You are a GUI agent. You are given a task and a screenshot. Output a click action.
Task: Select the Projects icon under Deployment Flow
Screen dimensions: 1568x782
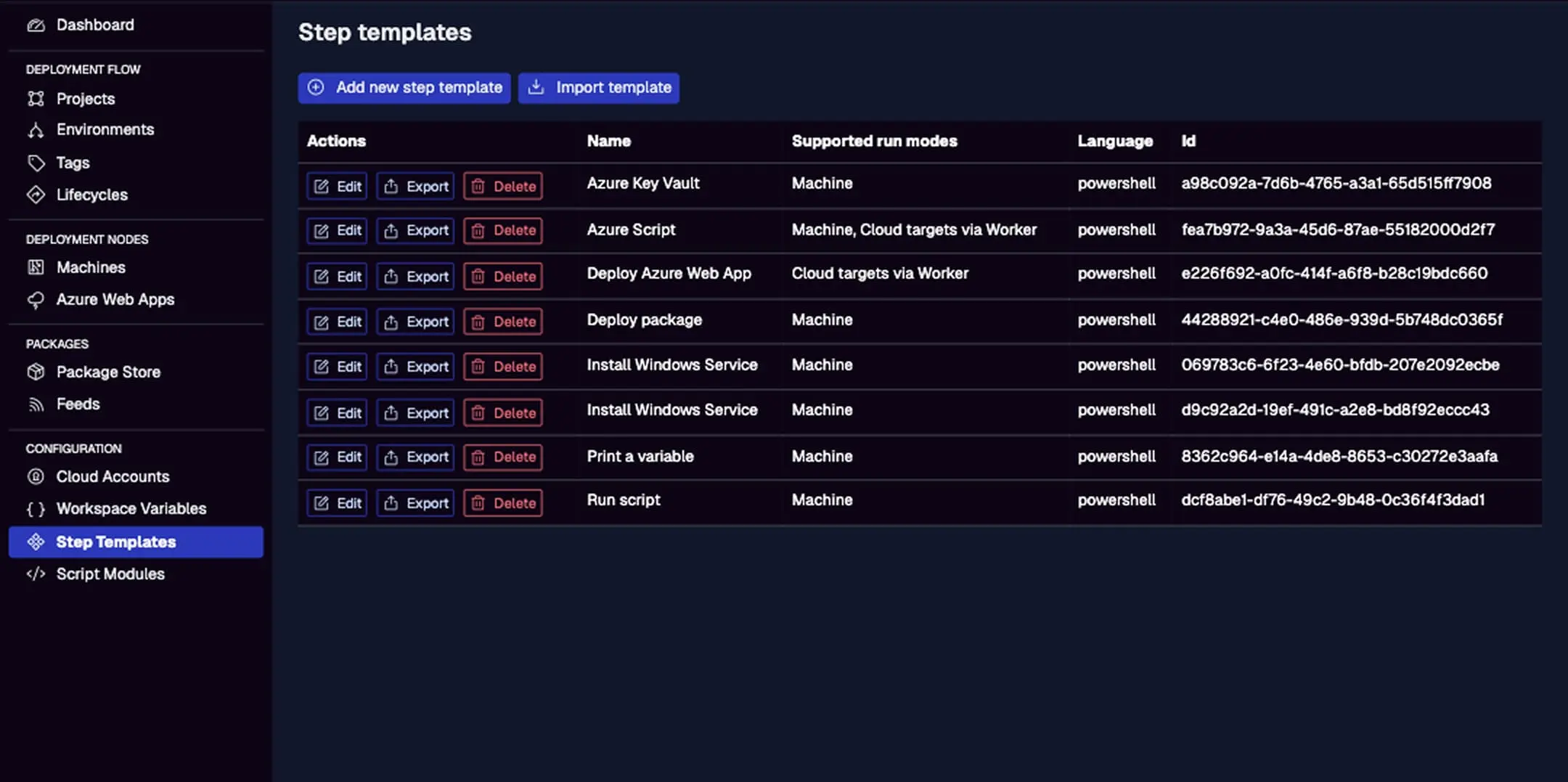(37, 98)
